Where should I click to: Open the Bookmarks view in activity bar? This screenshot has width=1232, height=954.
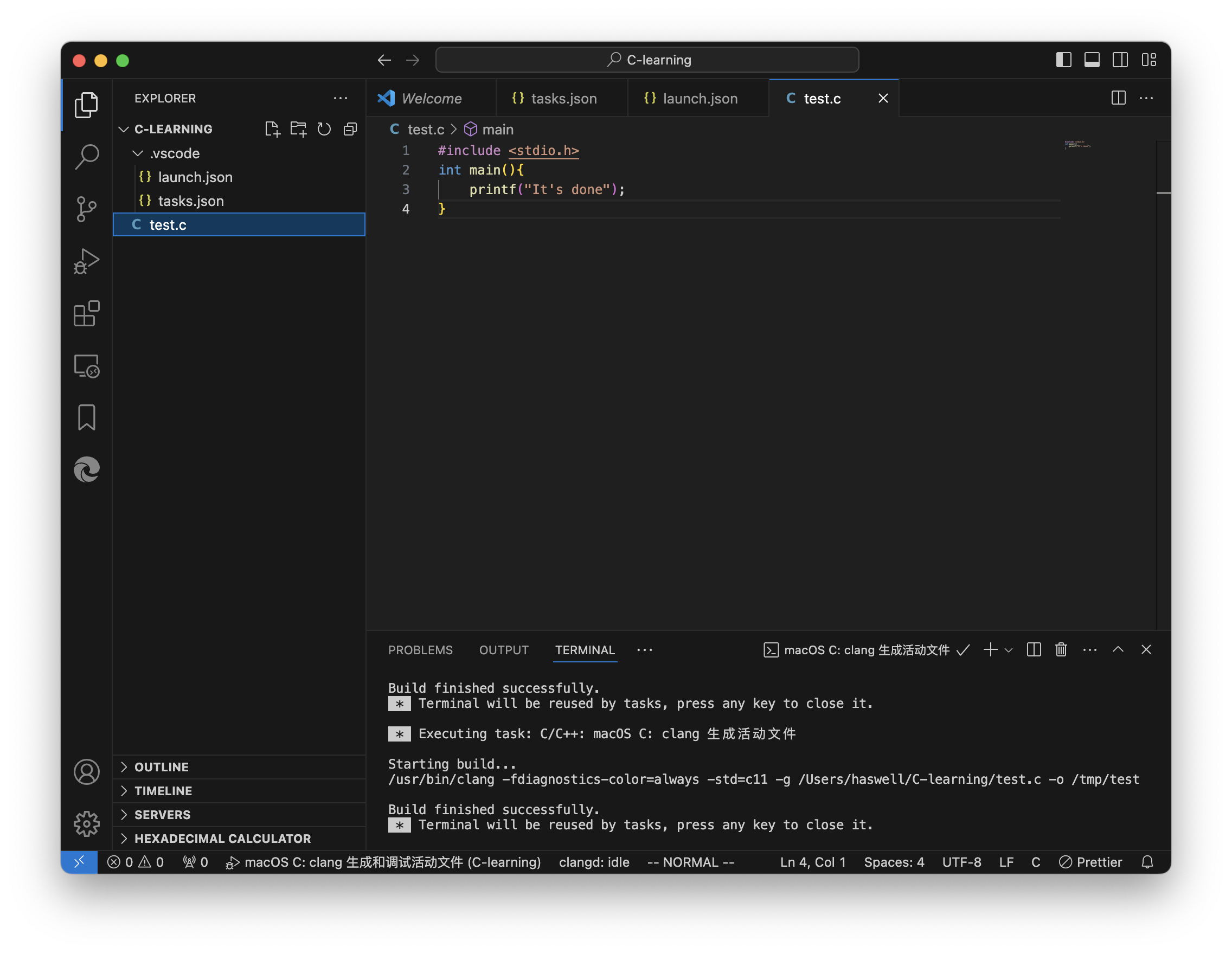click(x=86, y=417)
